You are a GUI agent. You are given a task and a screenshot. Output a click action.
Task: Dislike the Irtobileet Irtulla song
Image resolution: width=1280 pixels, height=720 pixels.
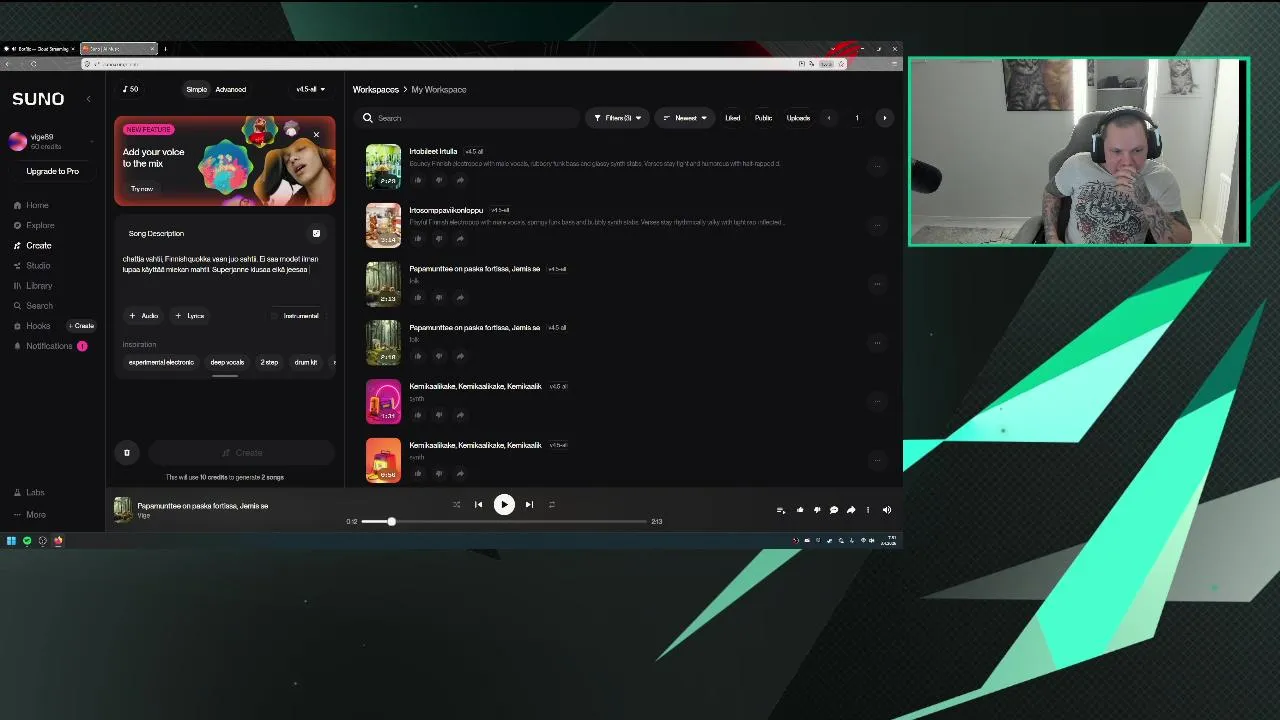438,180
